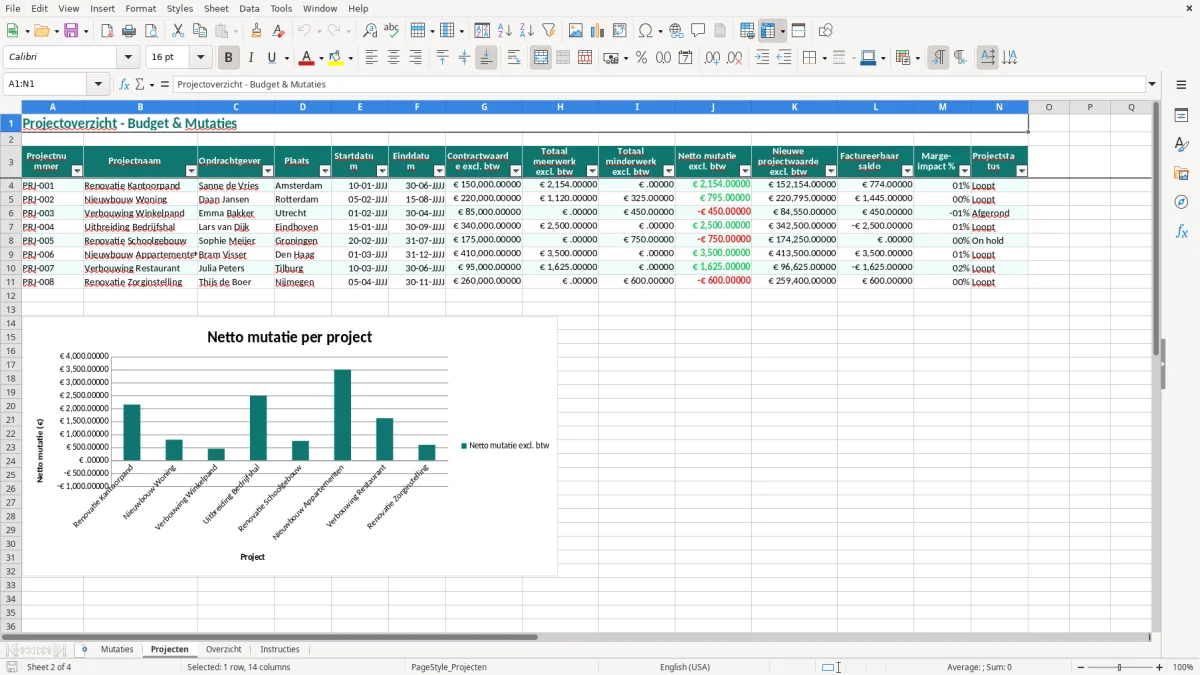
Task: Click the Insert Comment icon
Action: pos(698,31)
